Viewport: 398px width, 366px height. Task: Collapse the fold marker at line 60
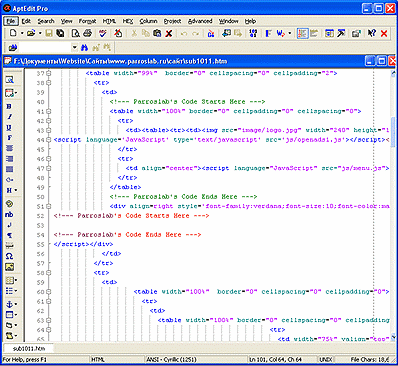tap(49, 292)
